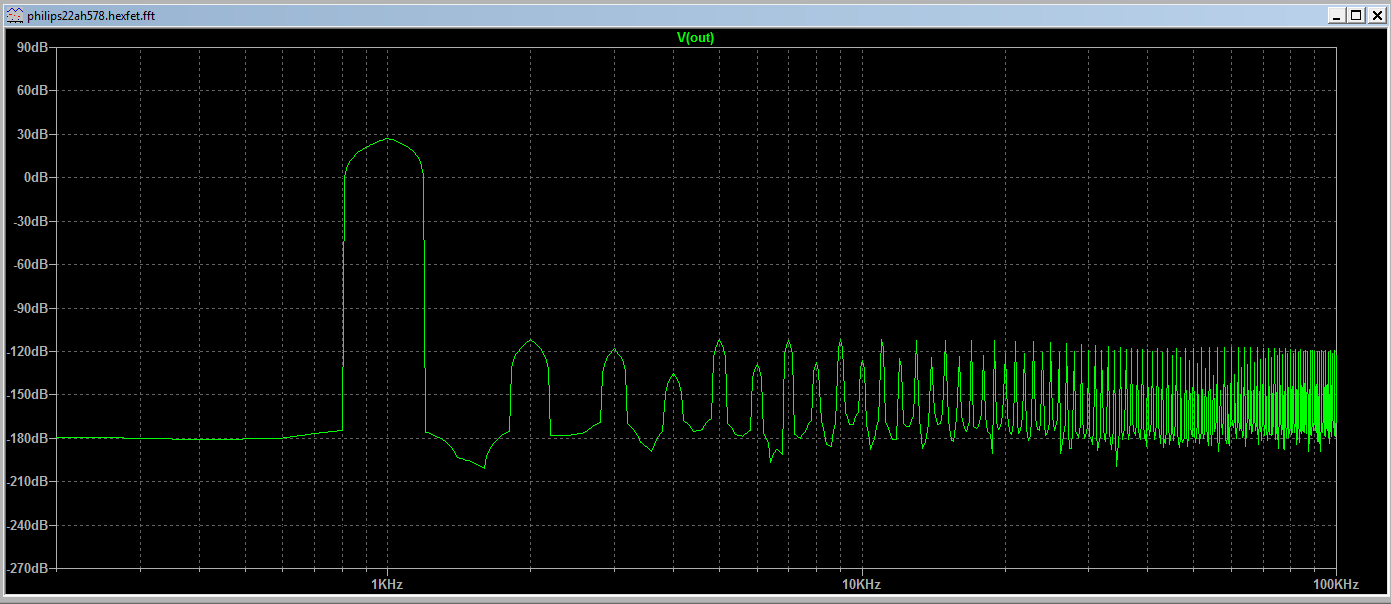Maximize the FFT plot window
The width and height of the screenshot is (1391, 604).
[1355, 15]
